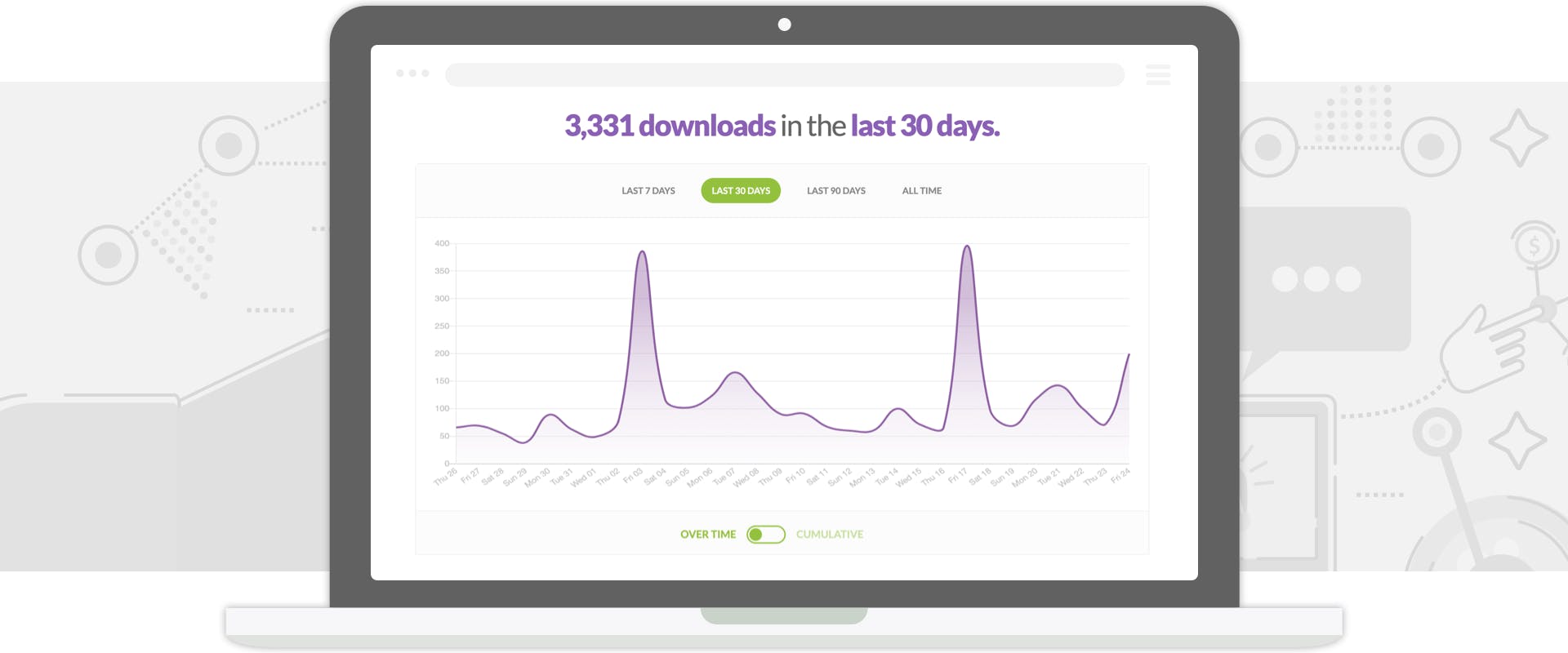Select the CUMULATIVE label
The height and width of the screenshot is (653, 1568).
[x=829, y=535]
